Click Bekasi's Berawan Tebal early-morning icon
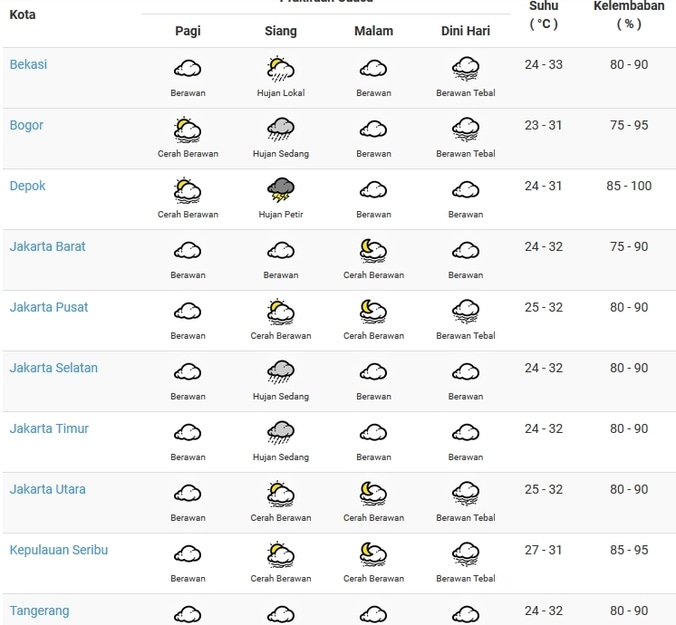The width and height of the screenshot is (676, 625). [x=465, y=69]
